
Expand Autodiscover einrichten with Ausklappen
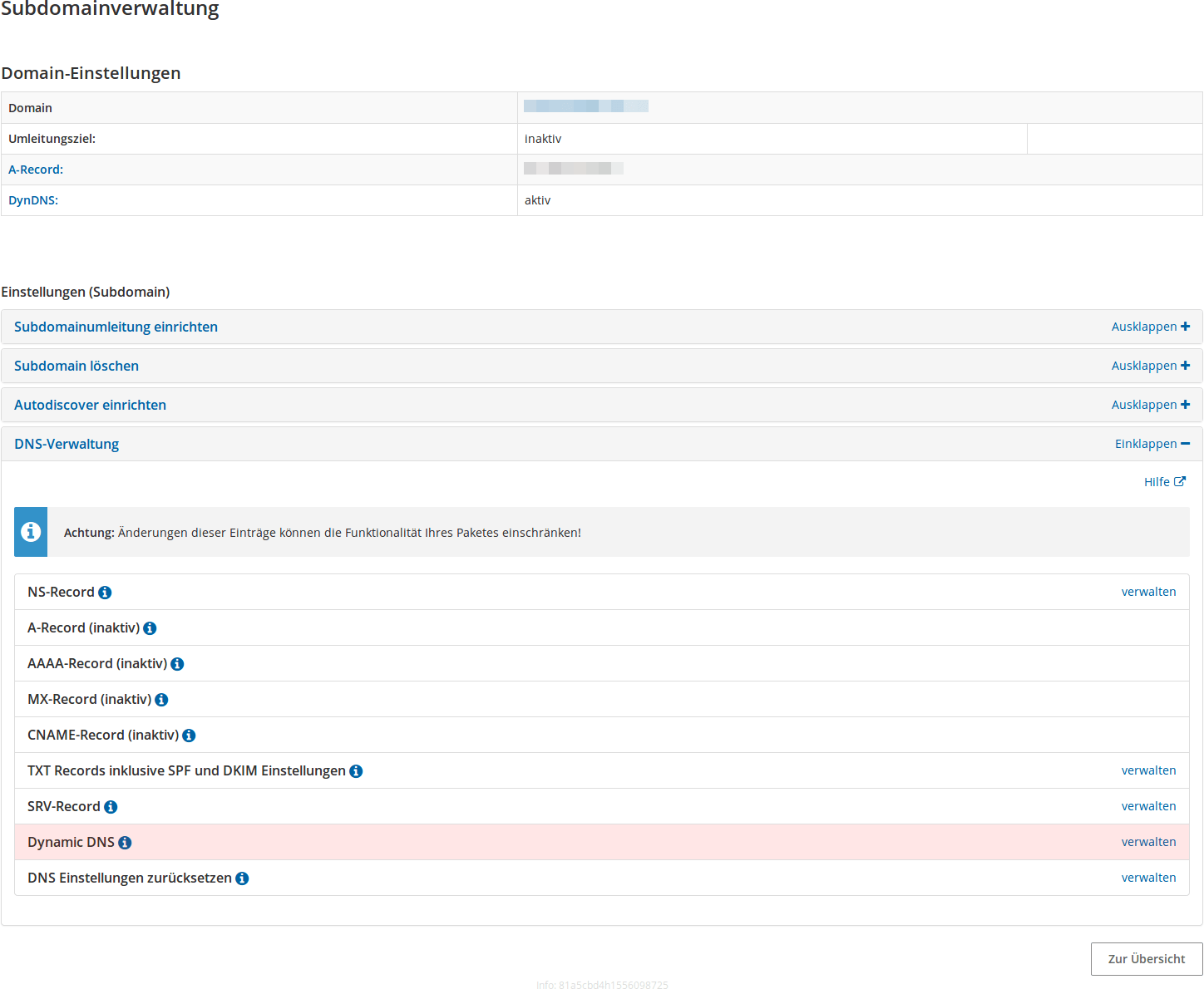pyautogui.click(x=1150, y=405)
